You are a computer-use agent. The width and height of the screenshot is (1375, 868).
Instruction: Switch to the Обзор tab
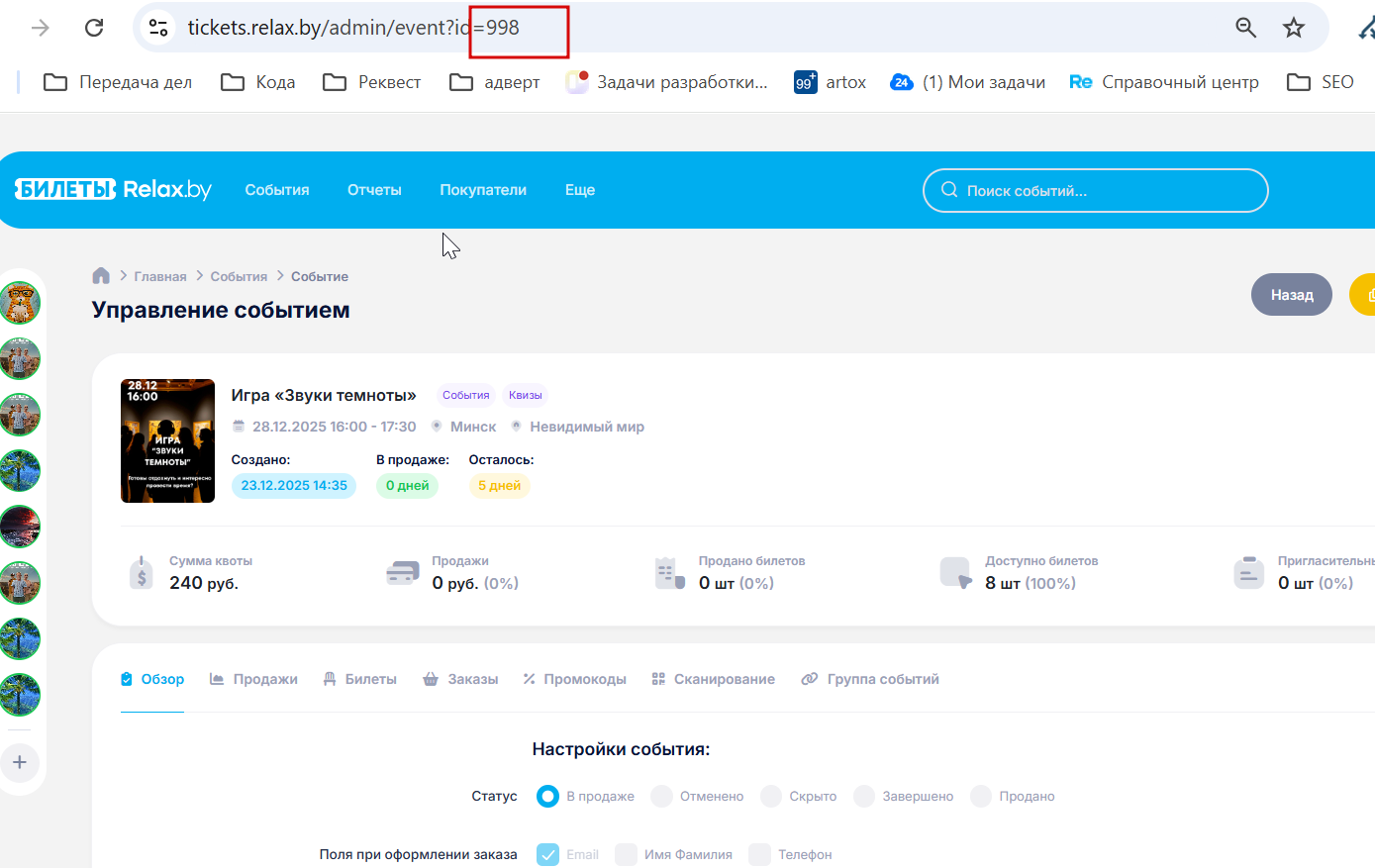[152, 679]
